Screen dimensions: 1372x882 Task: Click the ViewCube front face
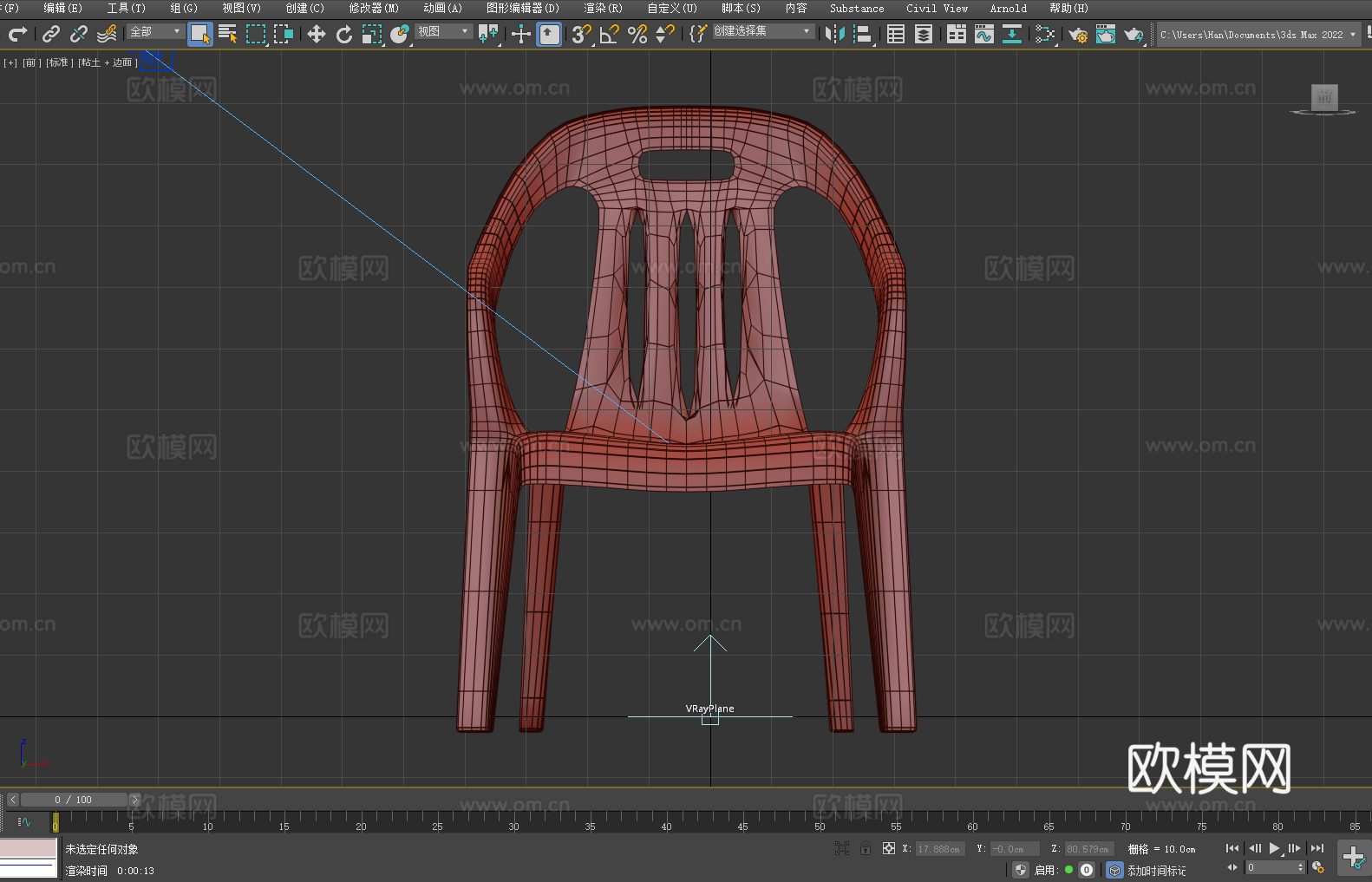click(1324, 96)
